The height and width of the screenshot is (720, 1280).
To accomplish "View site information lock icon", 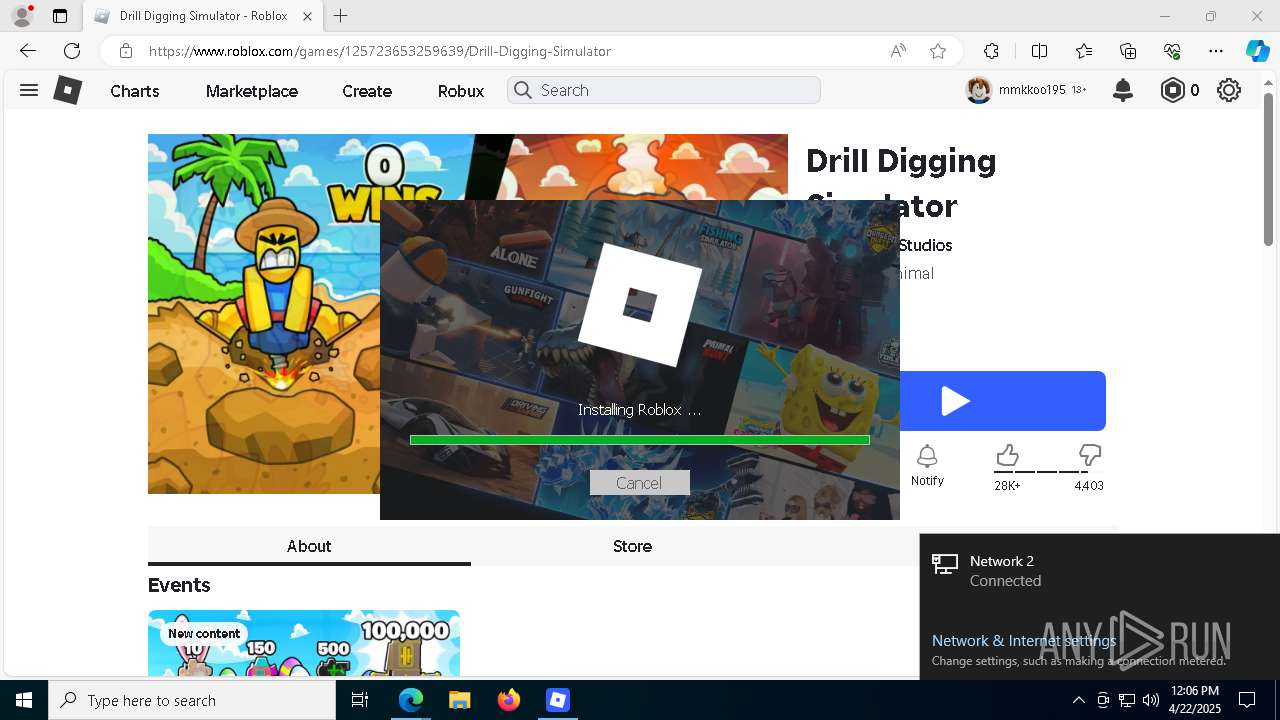I will click(125, 51).
